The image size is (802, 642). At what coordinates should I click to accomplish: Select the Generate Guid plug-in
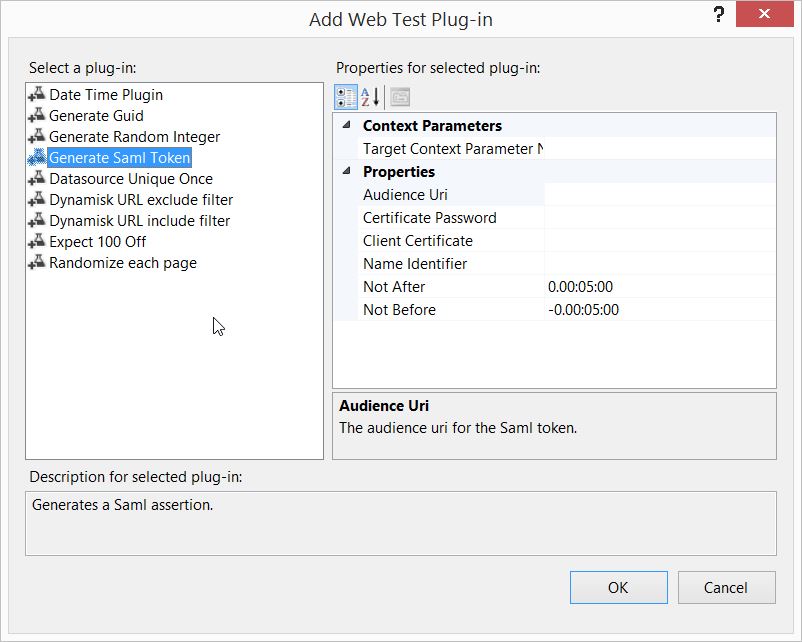pyautogui.click(x=96, y=116)
